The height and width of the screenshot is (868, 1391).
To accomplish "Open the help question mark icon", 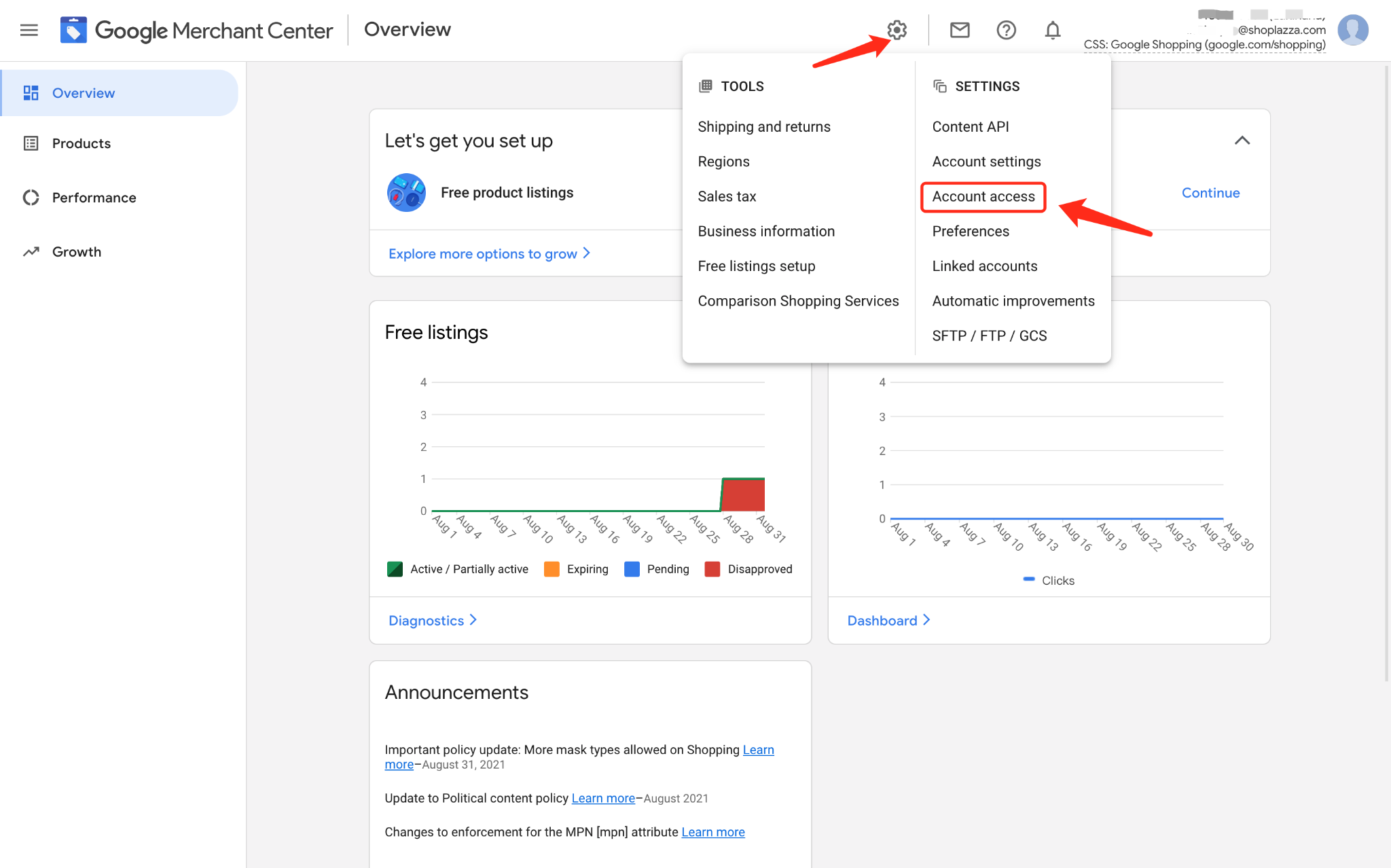I will (1006, 30).
